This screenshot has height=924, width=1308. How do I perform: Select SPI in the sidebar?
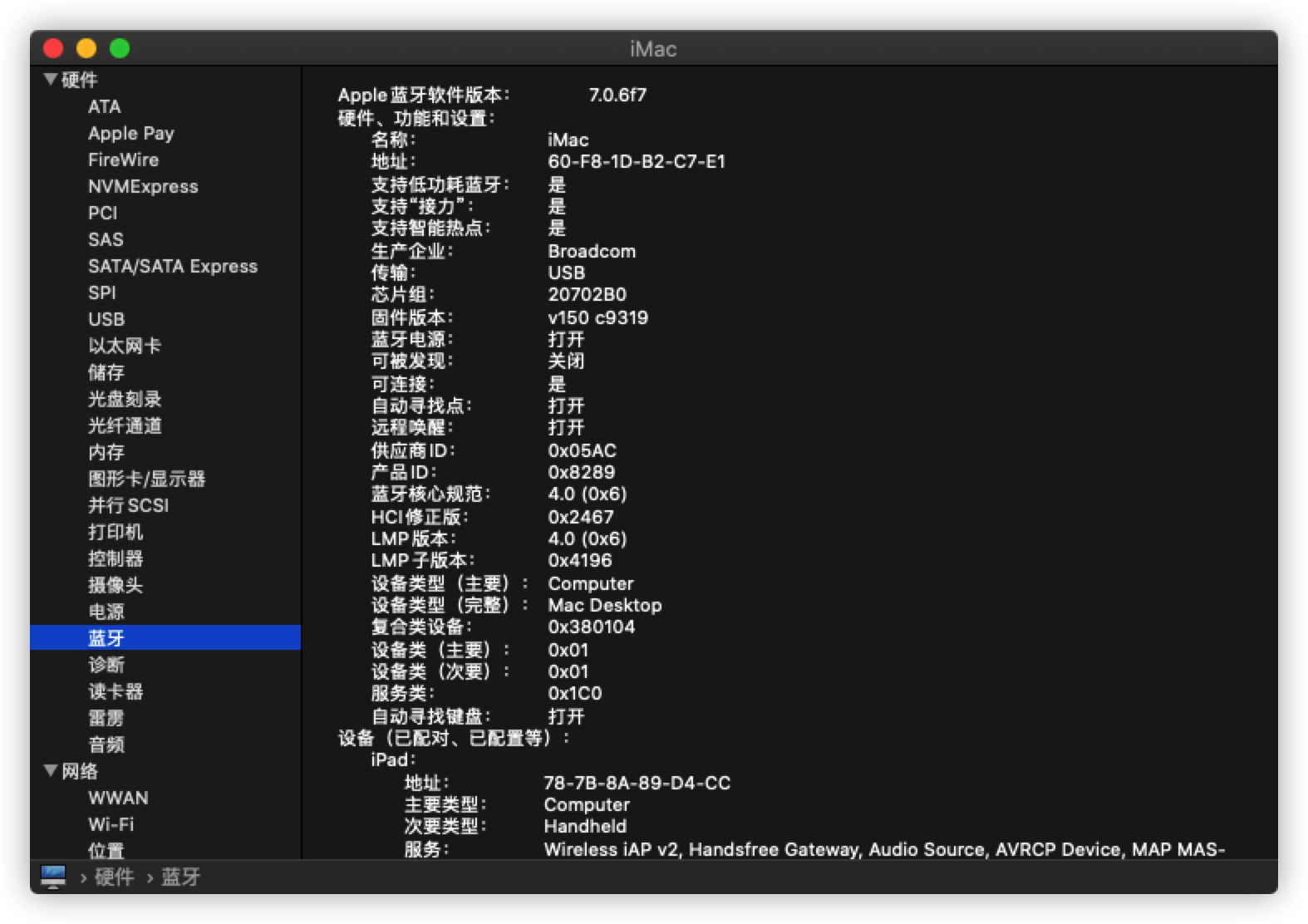[102, 292]
